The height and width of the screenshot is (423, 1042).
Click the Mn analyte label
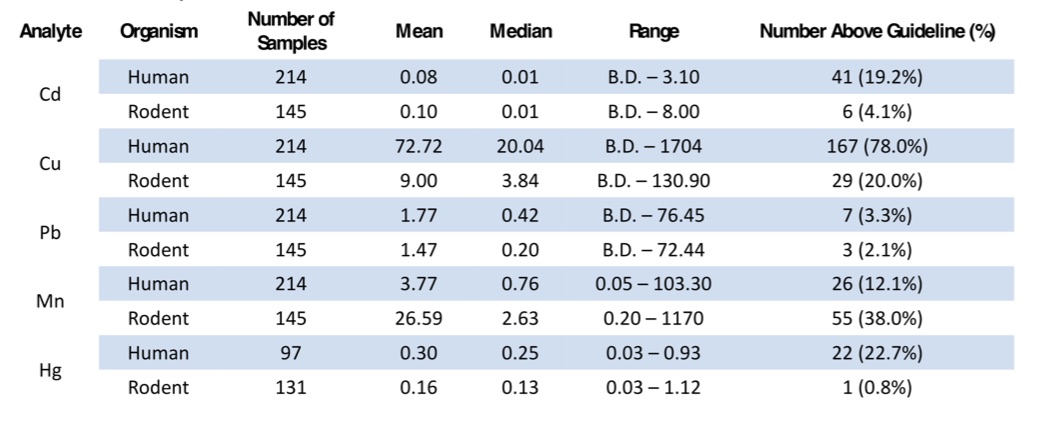49,302
